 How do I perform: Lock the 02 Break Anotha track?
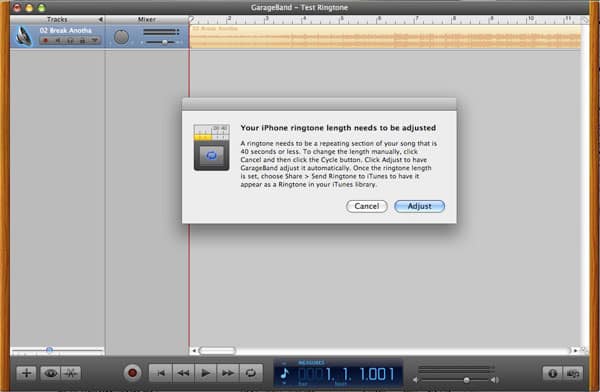tap(82, 40)
